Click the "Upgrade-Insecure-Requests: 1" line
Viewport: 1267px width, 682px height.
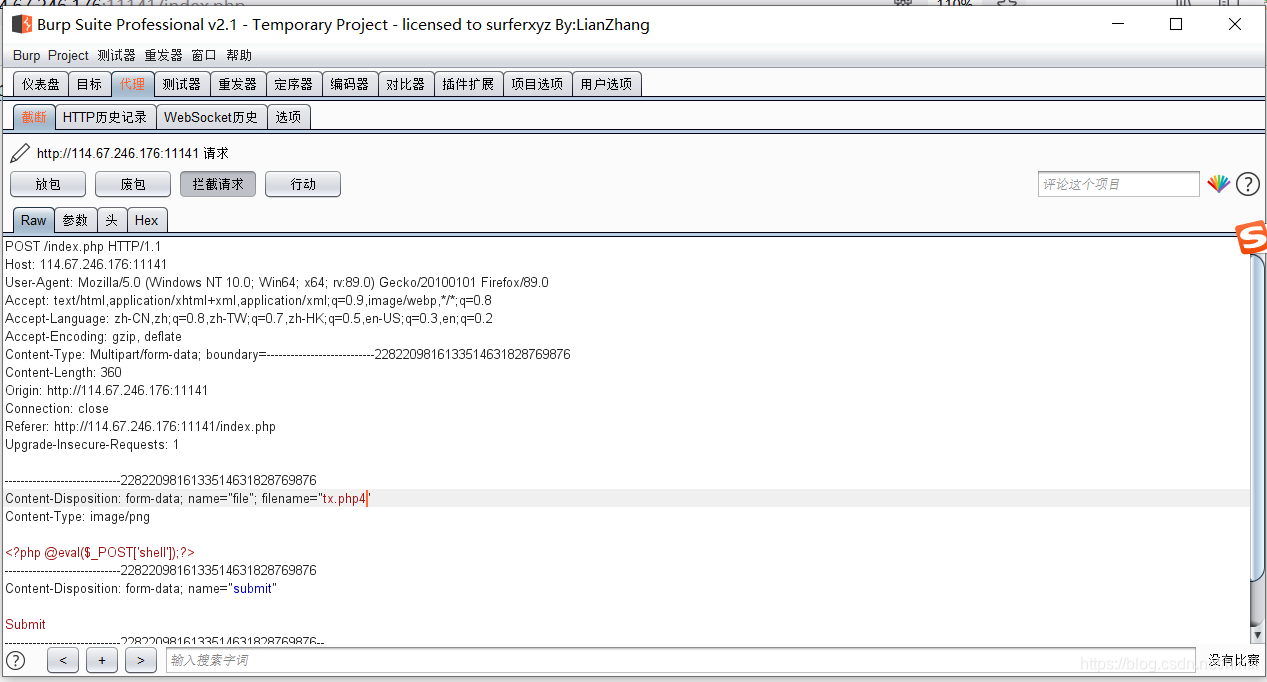click(92, 444)
